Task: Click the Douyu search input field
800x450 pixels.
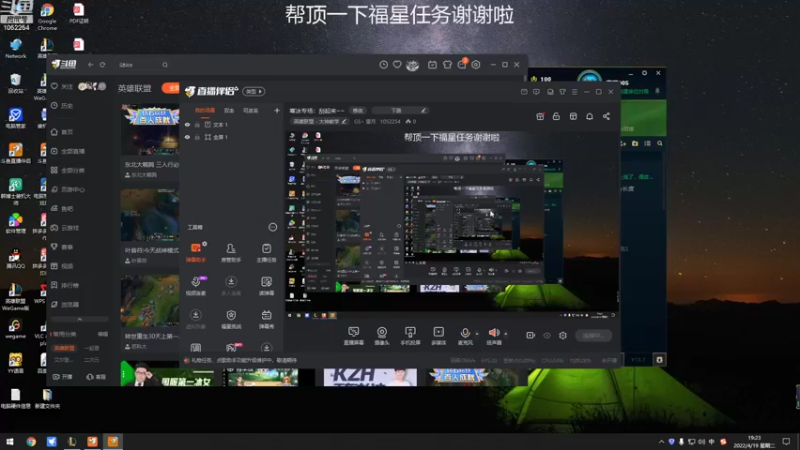Action: [x=139, y=65]
